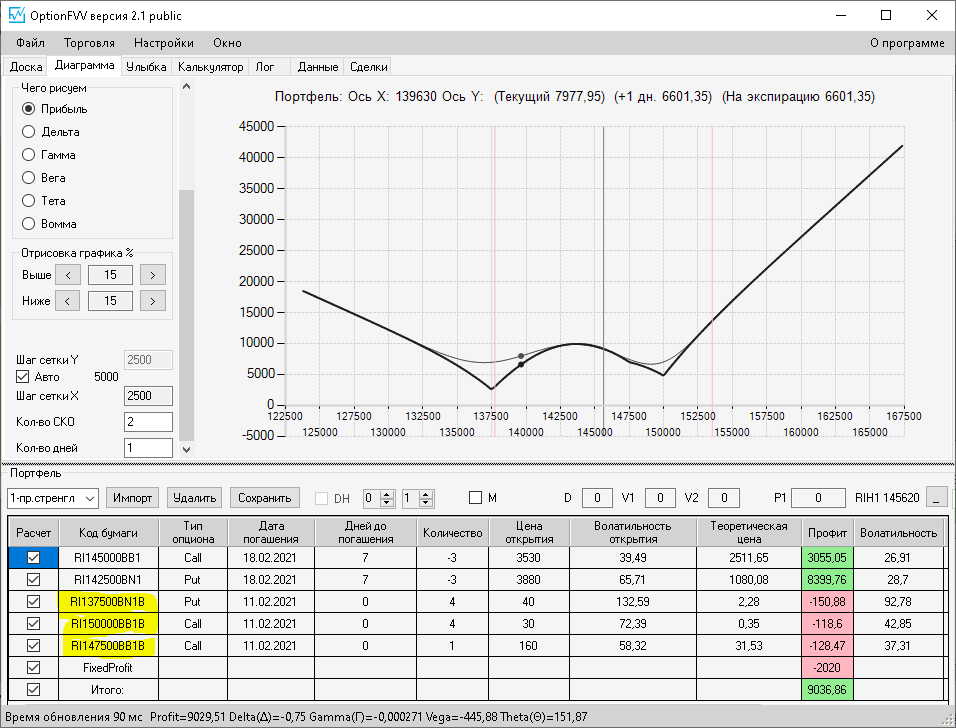Click the D value input field
Image resolution: width=956 pixels, height=728 pixels.
point(597,498)
